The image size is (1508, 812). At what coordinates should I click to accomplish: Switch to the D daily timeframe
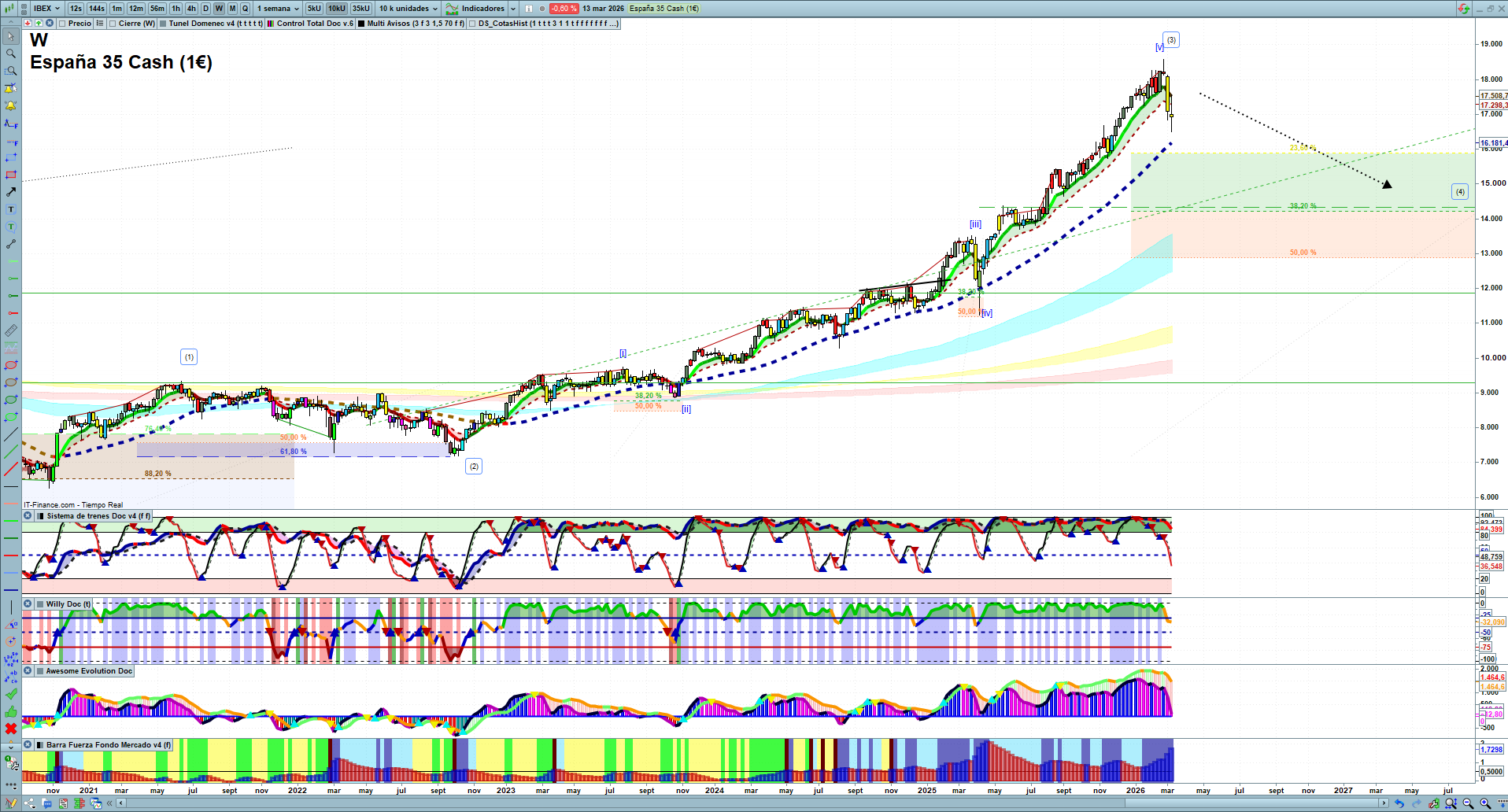(205, 9)
